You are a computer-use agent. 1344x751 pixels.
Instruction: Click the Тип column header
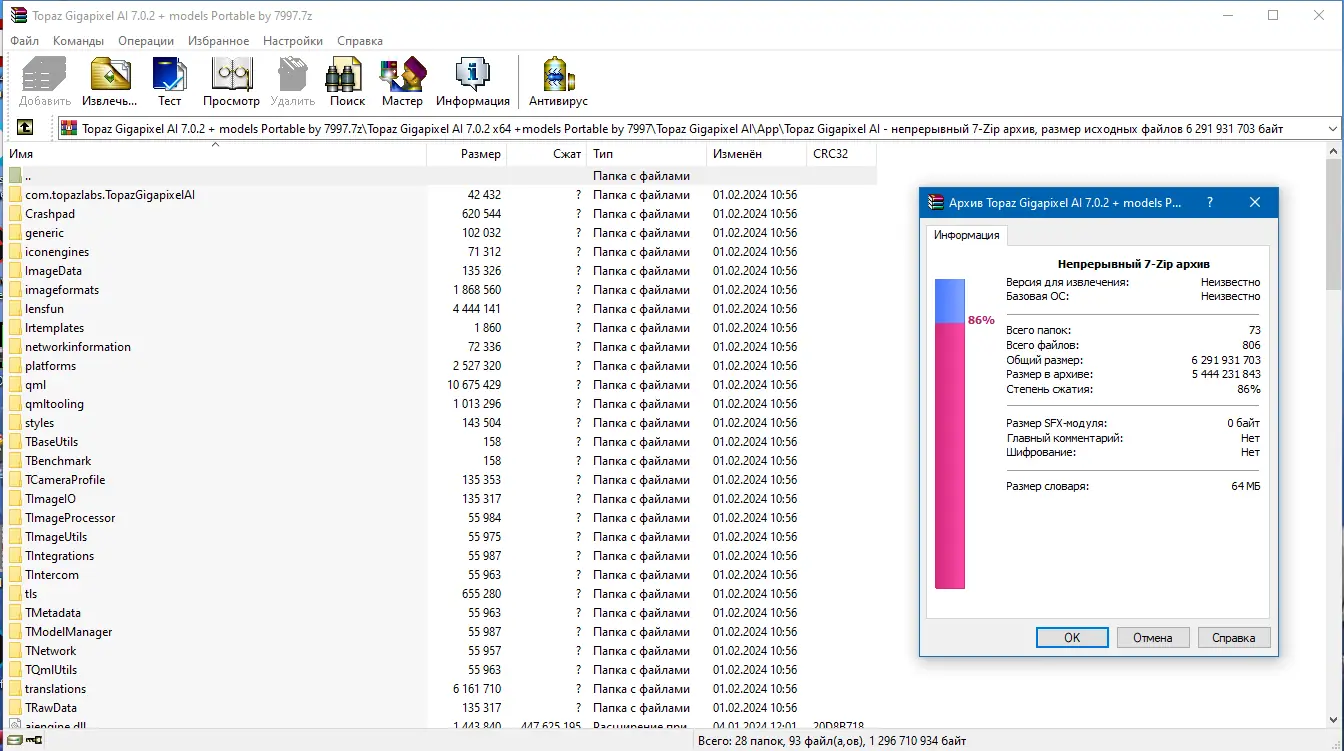click(646, 154)
